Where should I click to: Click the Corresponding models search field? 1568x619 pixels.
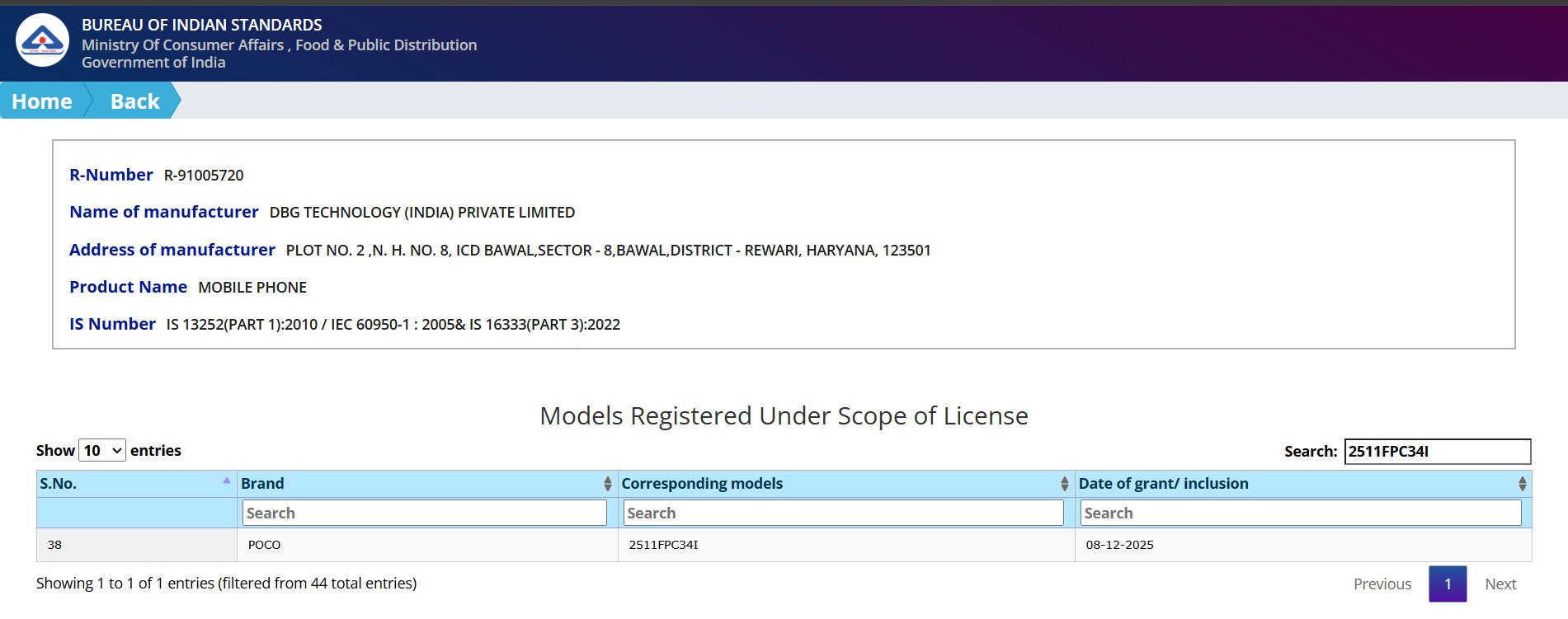(844, 513)
